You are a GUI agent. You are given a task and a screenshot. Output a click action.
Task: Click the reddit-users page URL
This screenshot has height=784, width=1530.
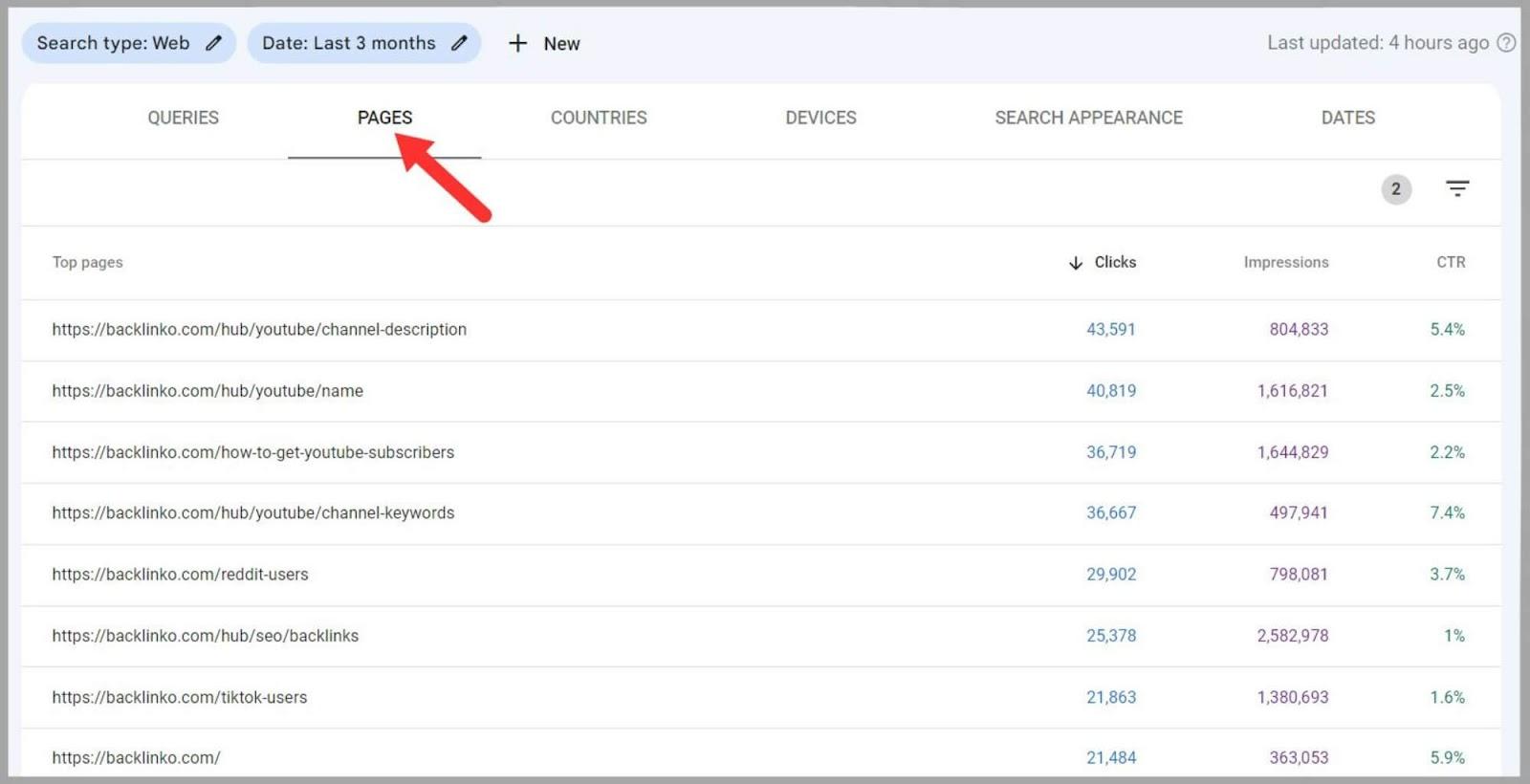click(180, 575)
